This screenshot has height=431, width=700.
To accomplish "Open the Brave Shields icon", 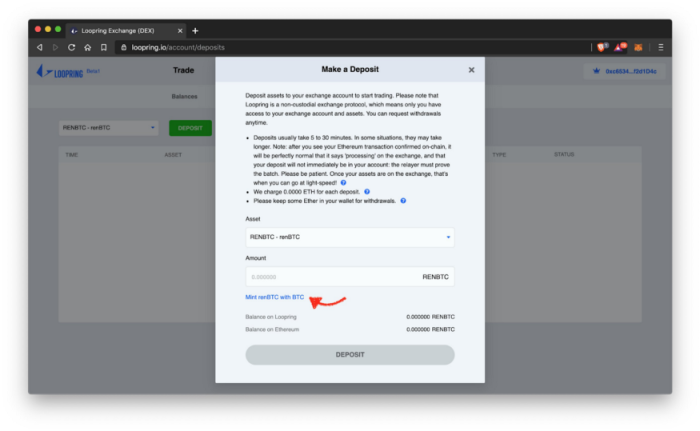I will click(x=602, y=47).
